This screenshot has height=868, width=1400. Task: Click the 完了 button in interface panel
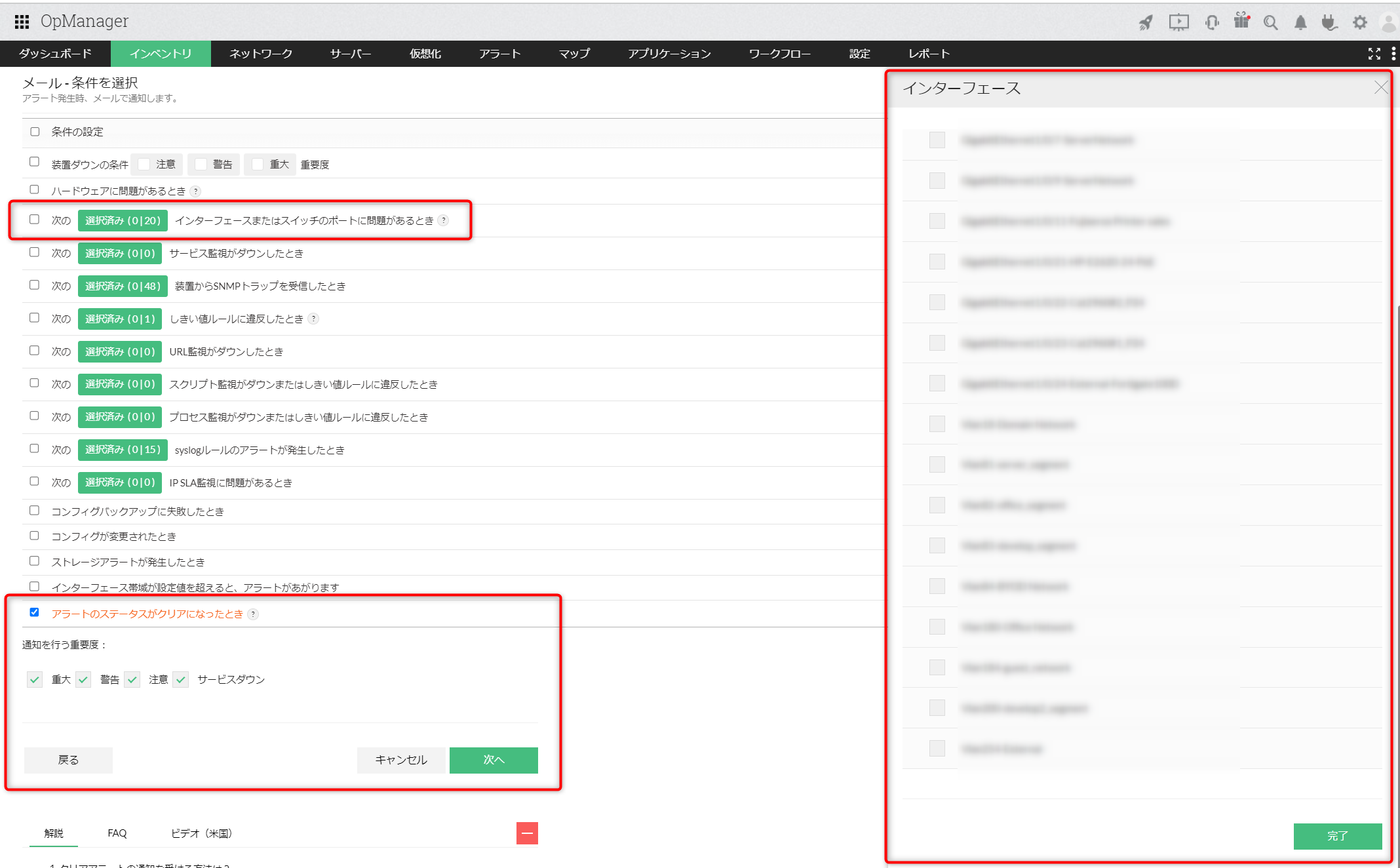pos(1337,836)
